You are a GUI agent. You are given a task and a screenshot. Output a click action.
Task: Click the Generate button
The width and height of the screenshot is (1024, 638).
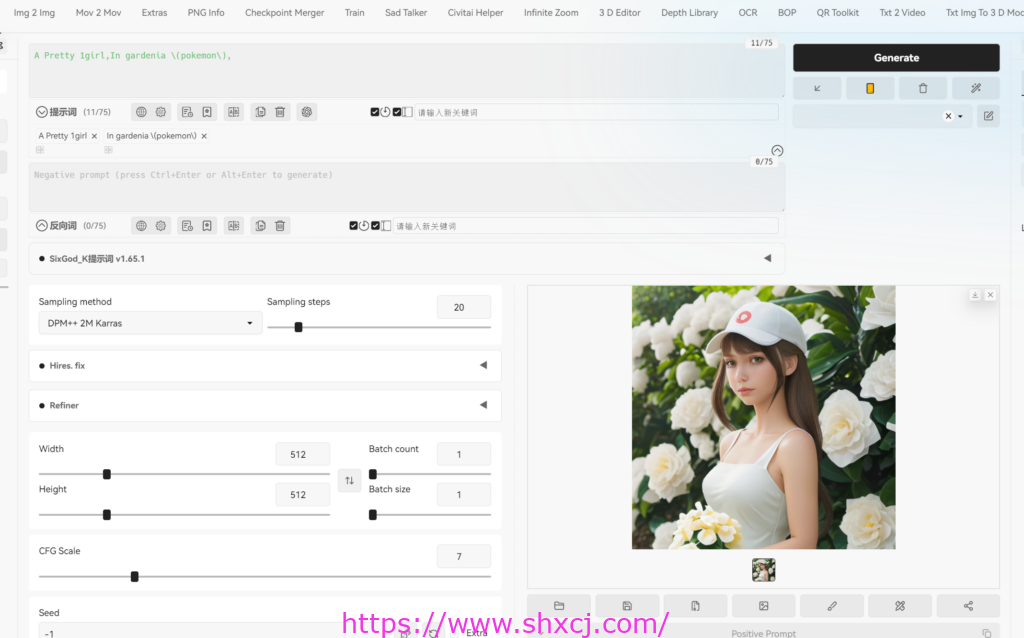895,58
